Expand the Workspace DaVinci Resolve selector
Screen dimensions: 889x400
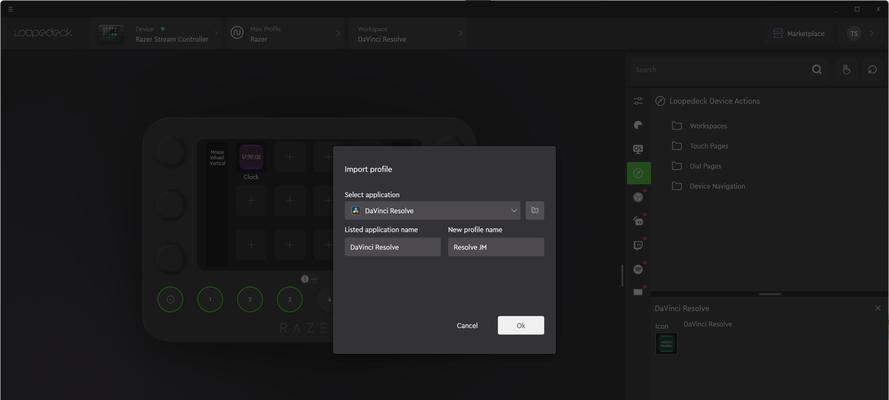[409, 33]
